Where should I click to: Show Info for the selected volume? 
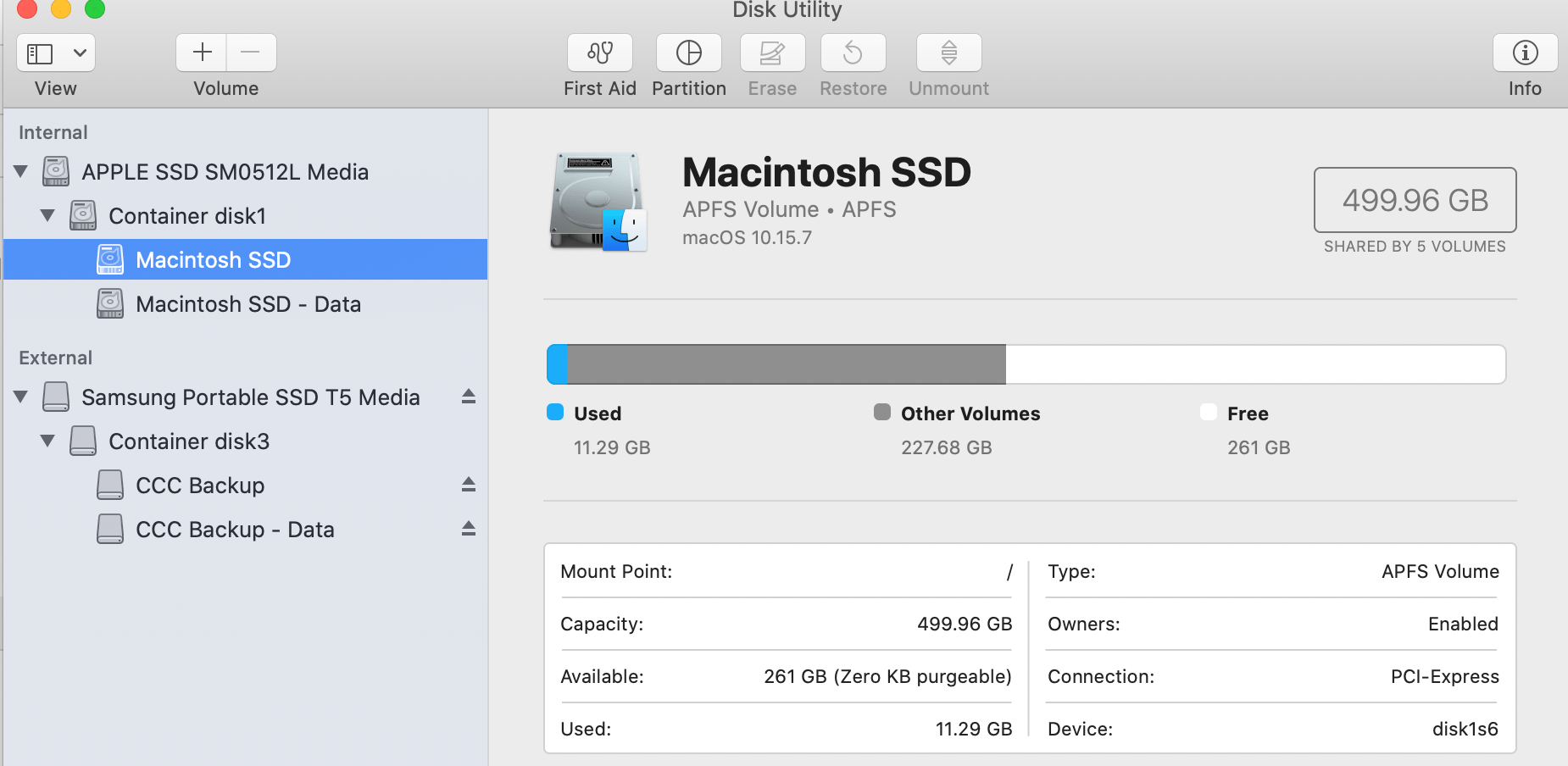1526,53
